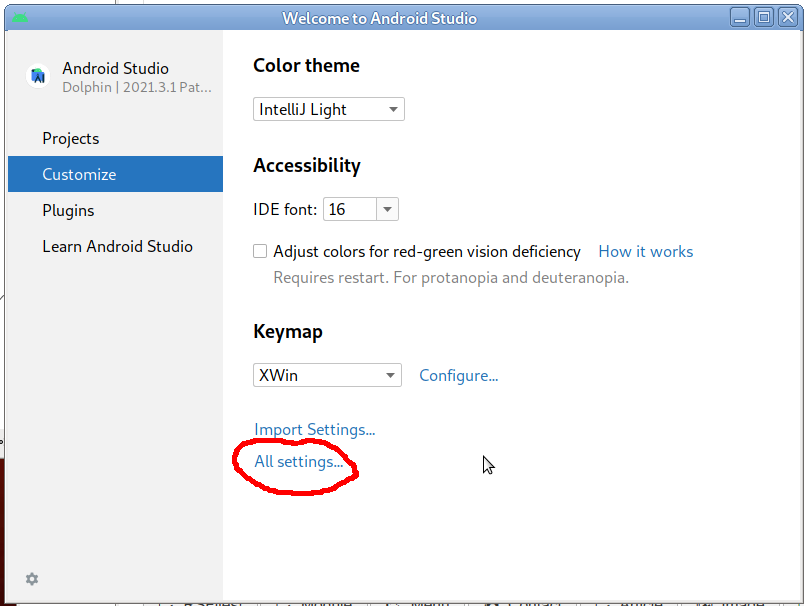Viewport: 804px width, 606px height.
Task: Open the Keymap dropdown showing XWin
Action: (x=327, y=375)
